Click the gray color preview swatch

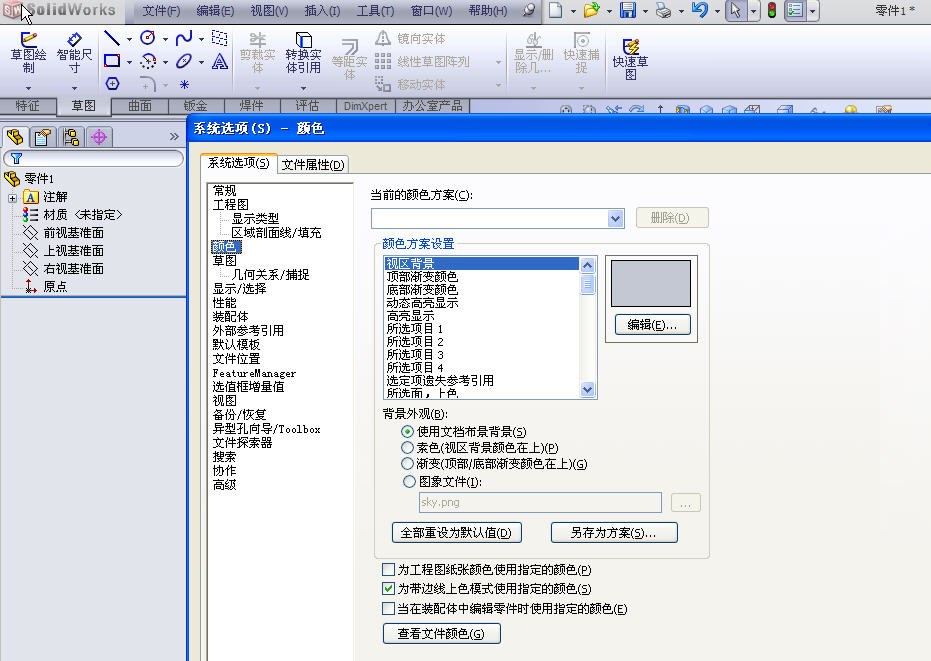651,283
